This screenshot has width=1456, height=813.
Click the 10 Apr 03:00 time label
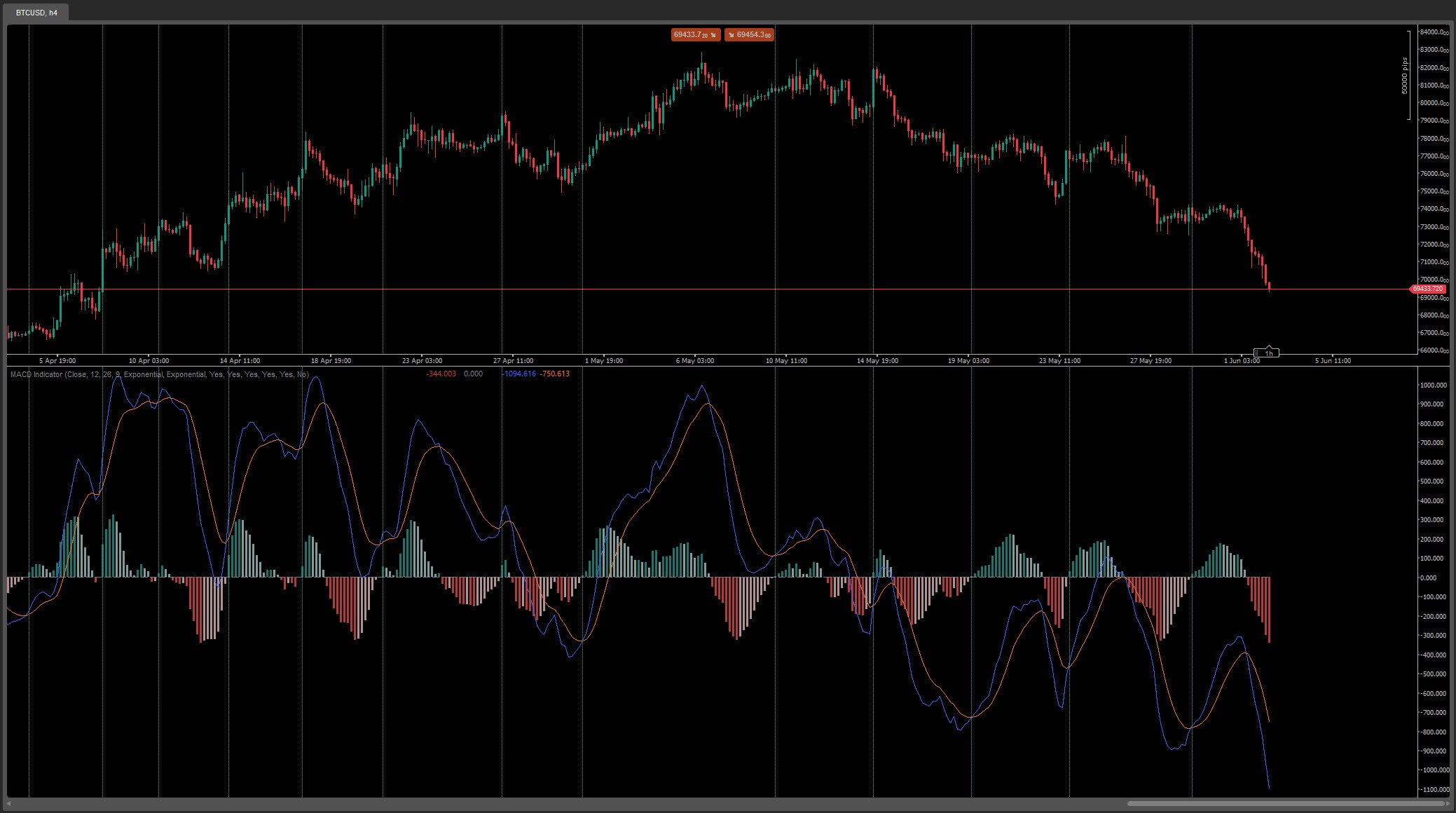[149, 361]
